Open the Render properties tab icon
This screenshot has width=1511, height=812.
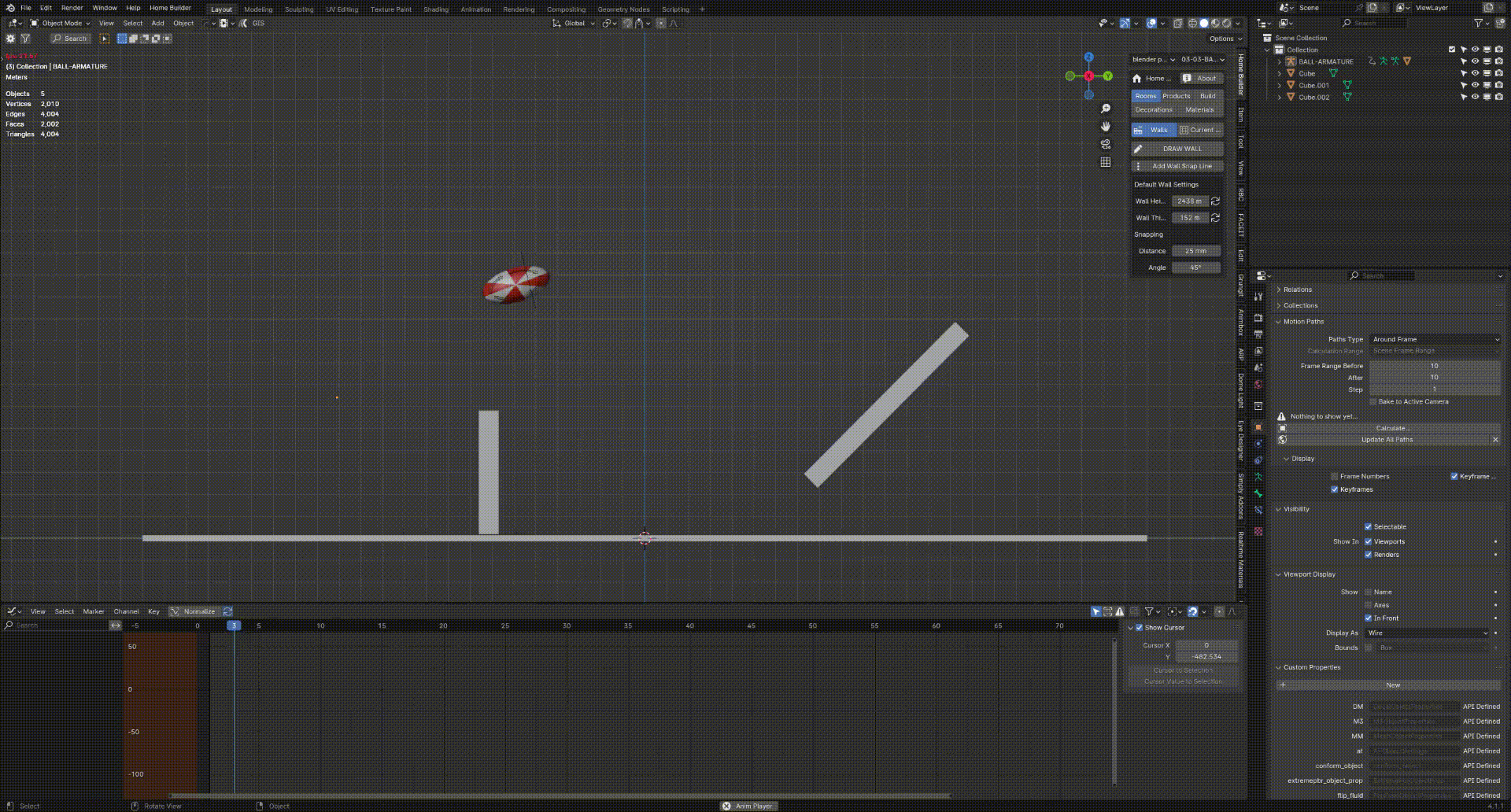1258,318
